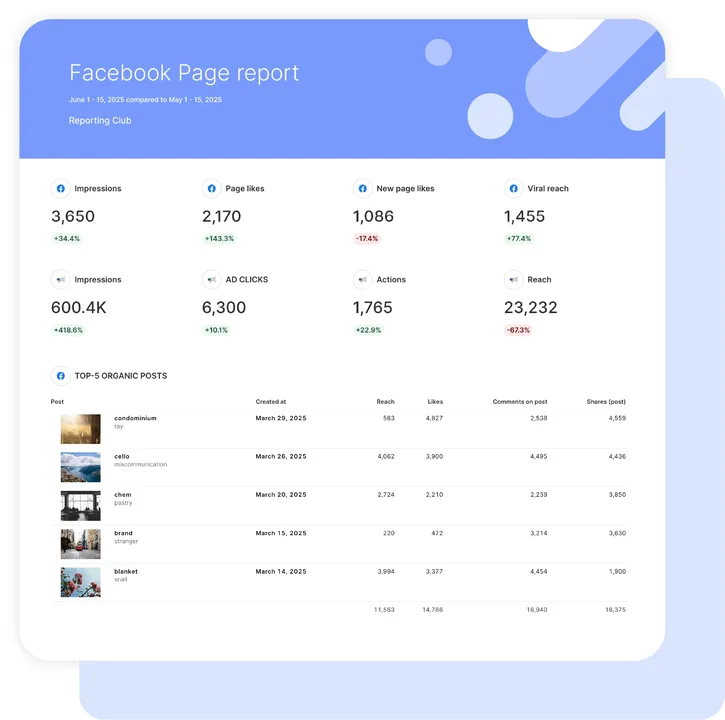Viewport: 725px width, 720px height.
Task: Click the Facebook icon next to Page likes
Action: [212, 189]
